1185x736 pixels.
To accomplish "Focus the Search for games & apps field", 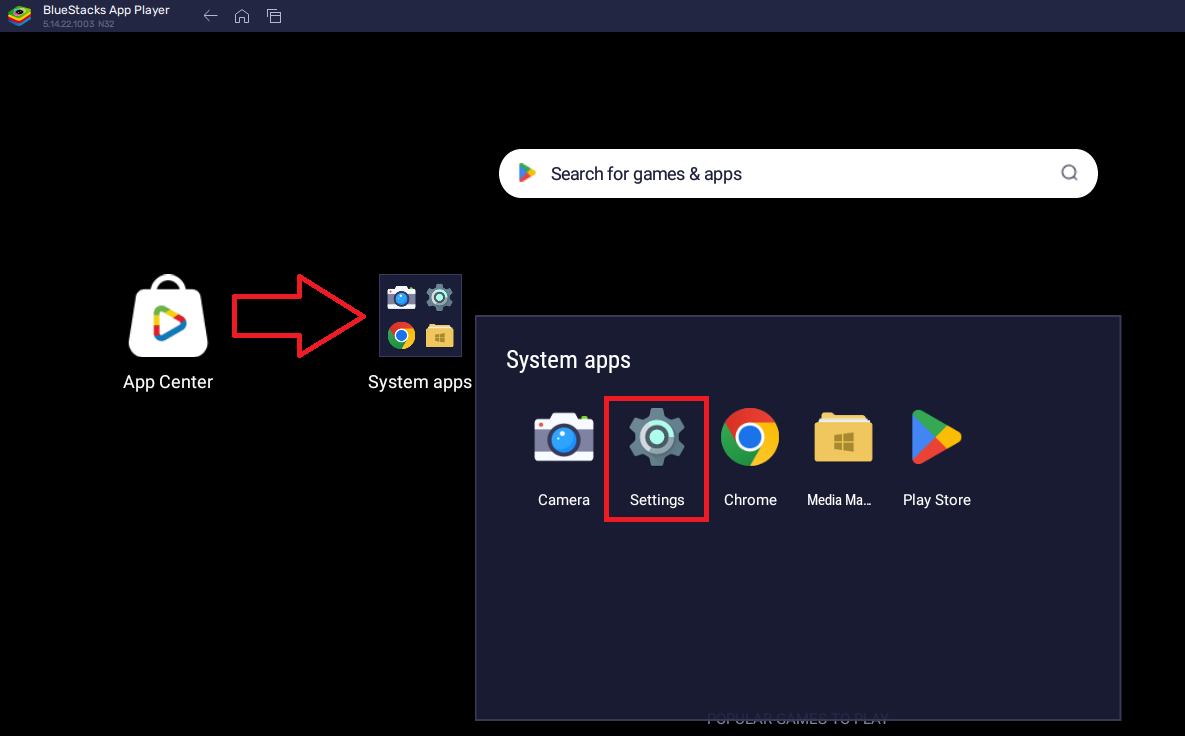I will coord(798,174).
